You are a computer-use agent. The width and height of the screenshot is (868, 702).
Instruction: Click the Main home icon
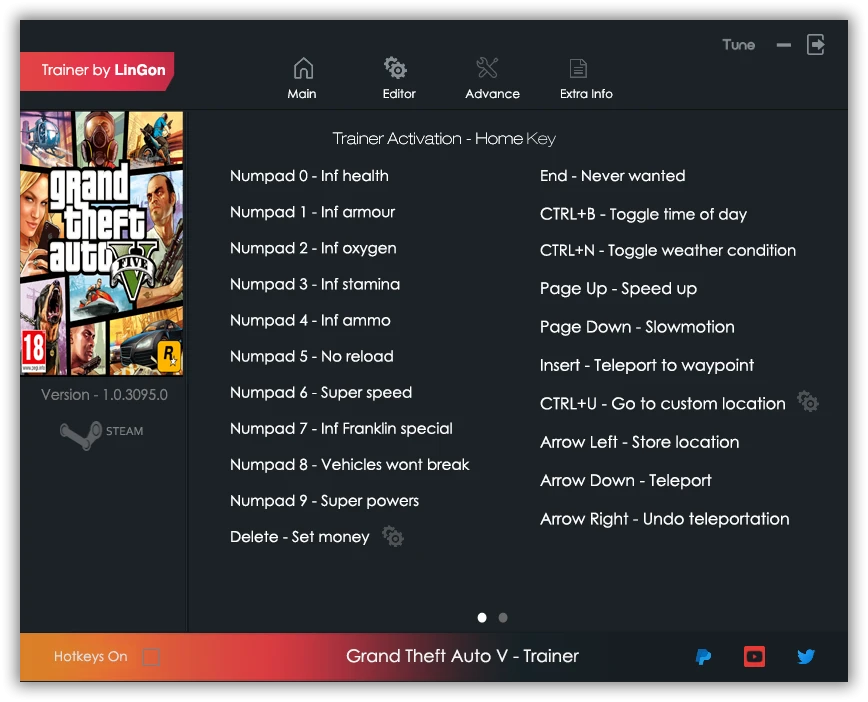click(302, 67)
